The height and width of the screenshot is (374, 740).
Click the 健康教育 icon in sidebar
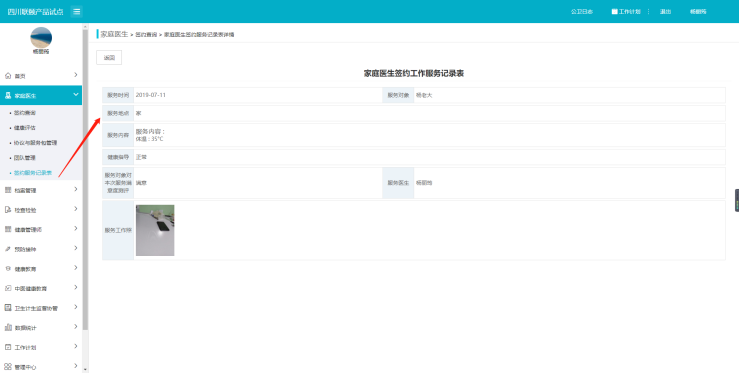[8, 269]
